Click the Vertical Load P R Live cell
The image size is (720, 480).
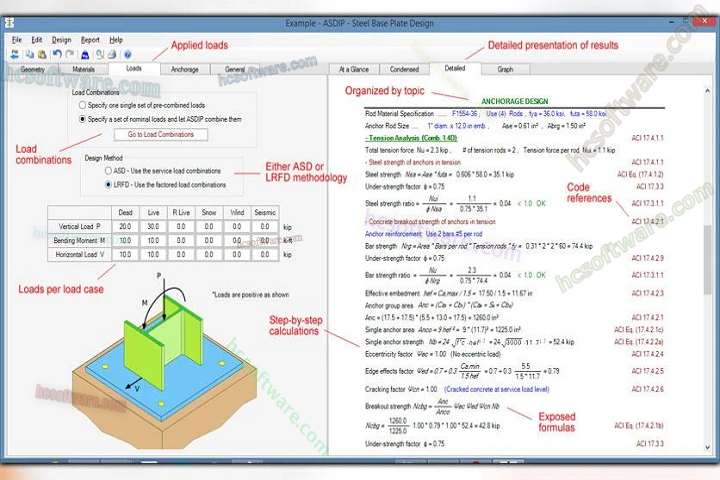click(181, 226)
